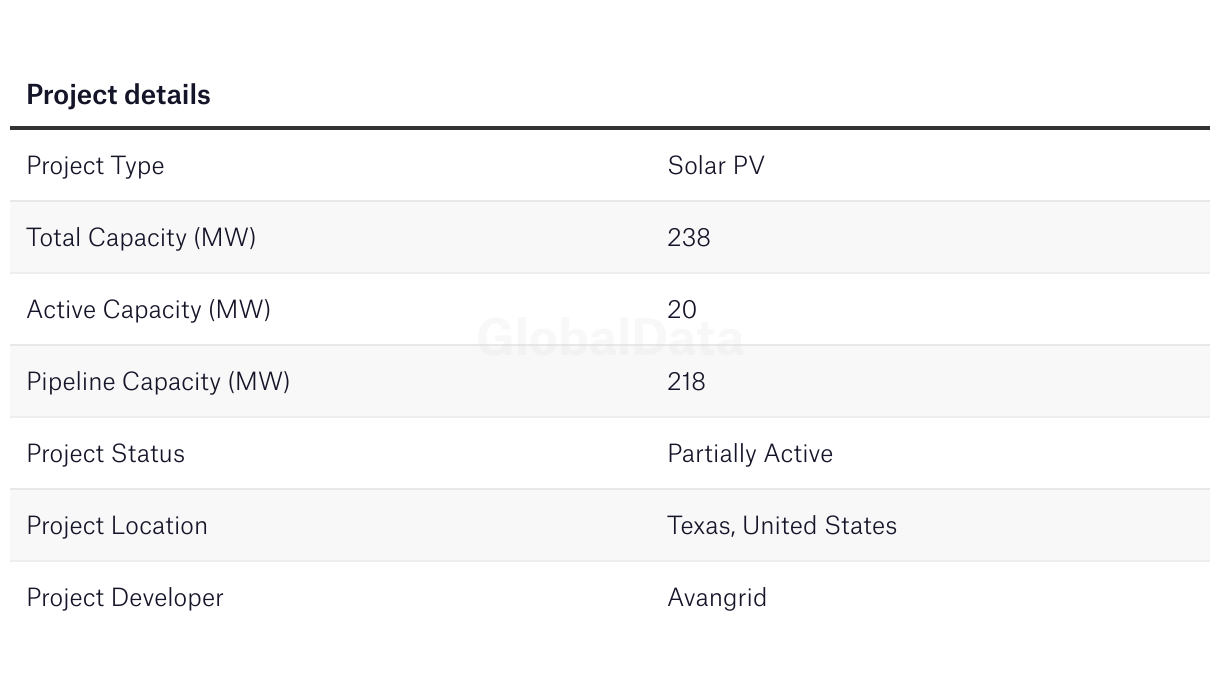Open the Avangrid developer name
The width and height of the screenshot is (1220, 674).
(x=717, y=598)
